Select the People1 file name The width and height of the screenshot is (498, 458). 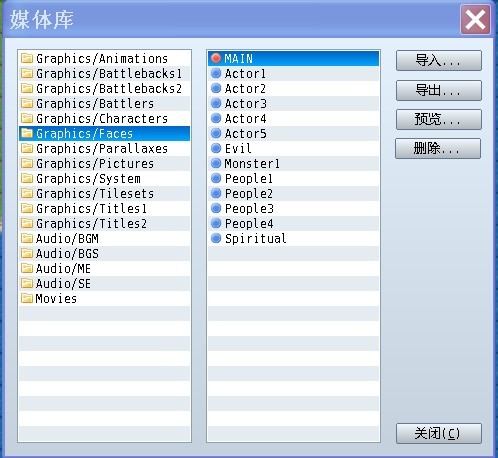(249, 179)
